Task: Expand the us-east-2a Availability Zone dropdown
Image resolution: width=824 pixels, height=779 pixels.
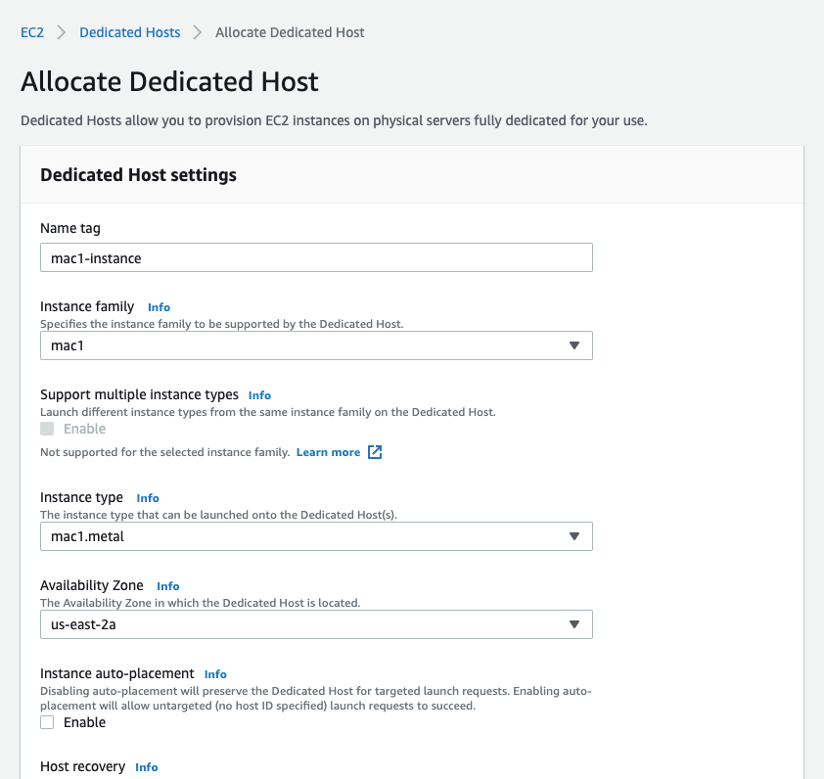Action: tap(315, 624)
